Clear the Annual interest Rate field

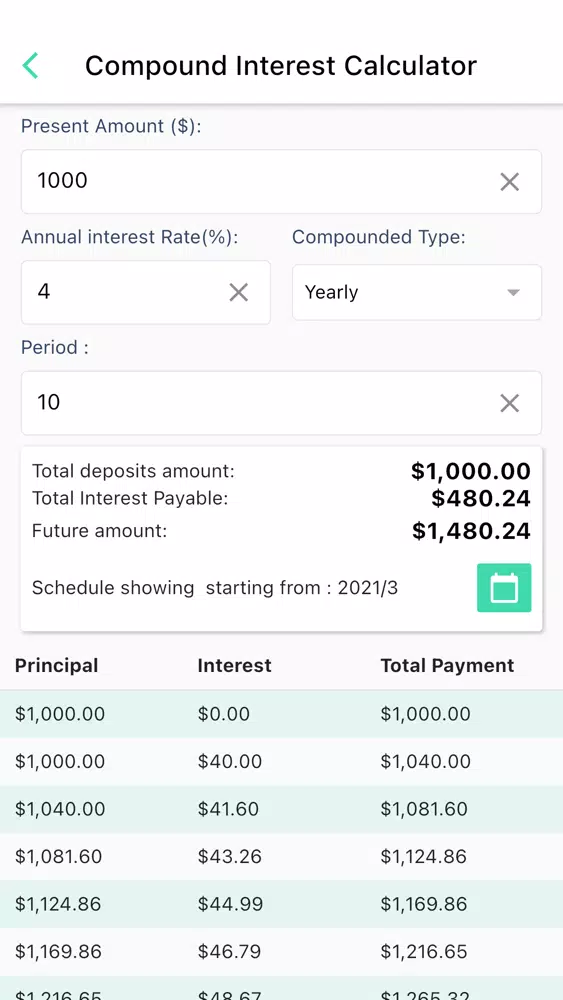238,292
